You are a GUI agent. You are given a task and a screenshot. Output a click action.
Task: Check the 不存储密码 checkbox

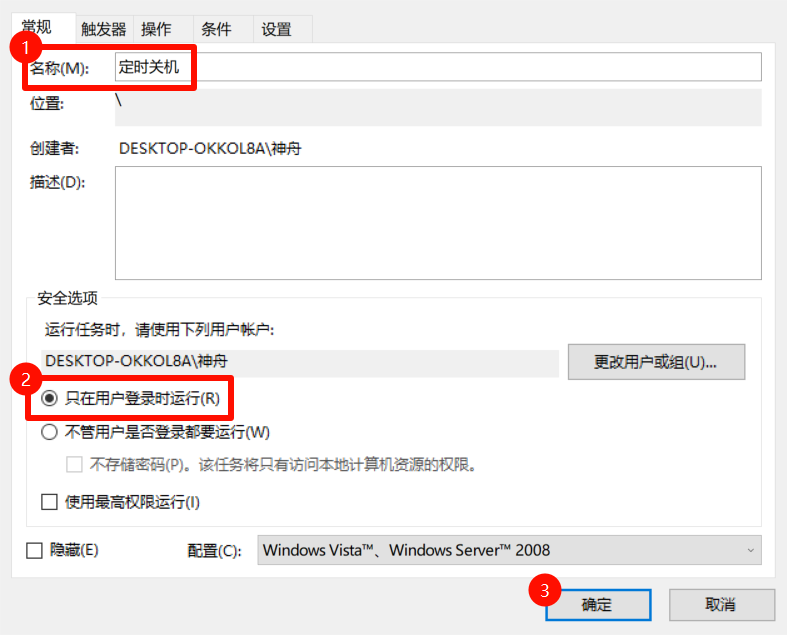coord(74,465)
